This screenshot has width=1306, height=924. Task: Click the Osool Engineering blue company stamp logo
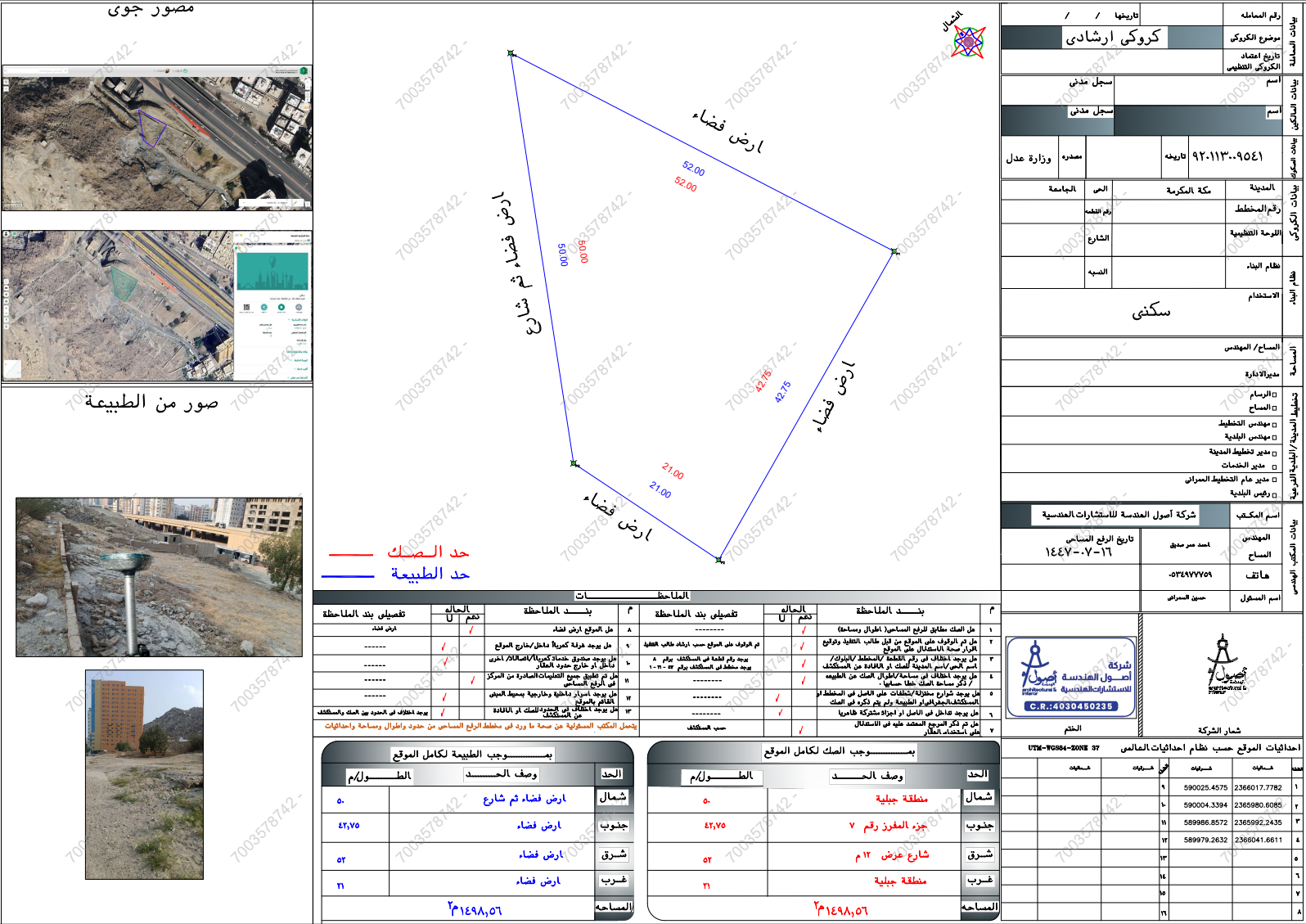coord(1071,678)
